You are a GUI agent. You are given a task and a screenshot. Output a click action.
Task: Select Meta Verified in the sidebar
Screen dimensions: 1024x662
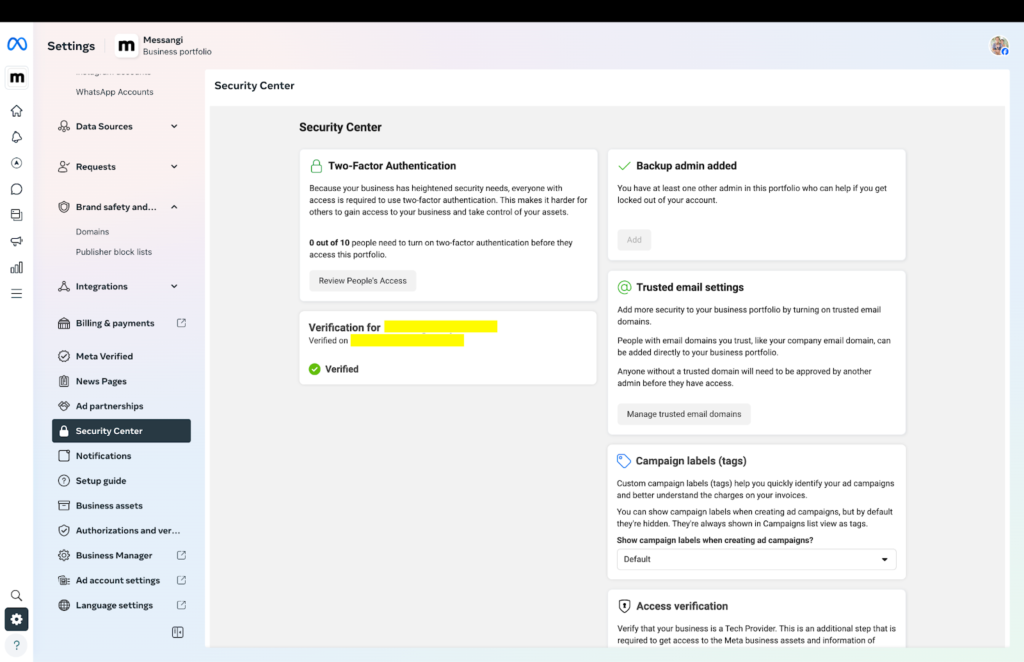pyautogui.click(x=104, y=356)
